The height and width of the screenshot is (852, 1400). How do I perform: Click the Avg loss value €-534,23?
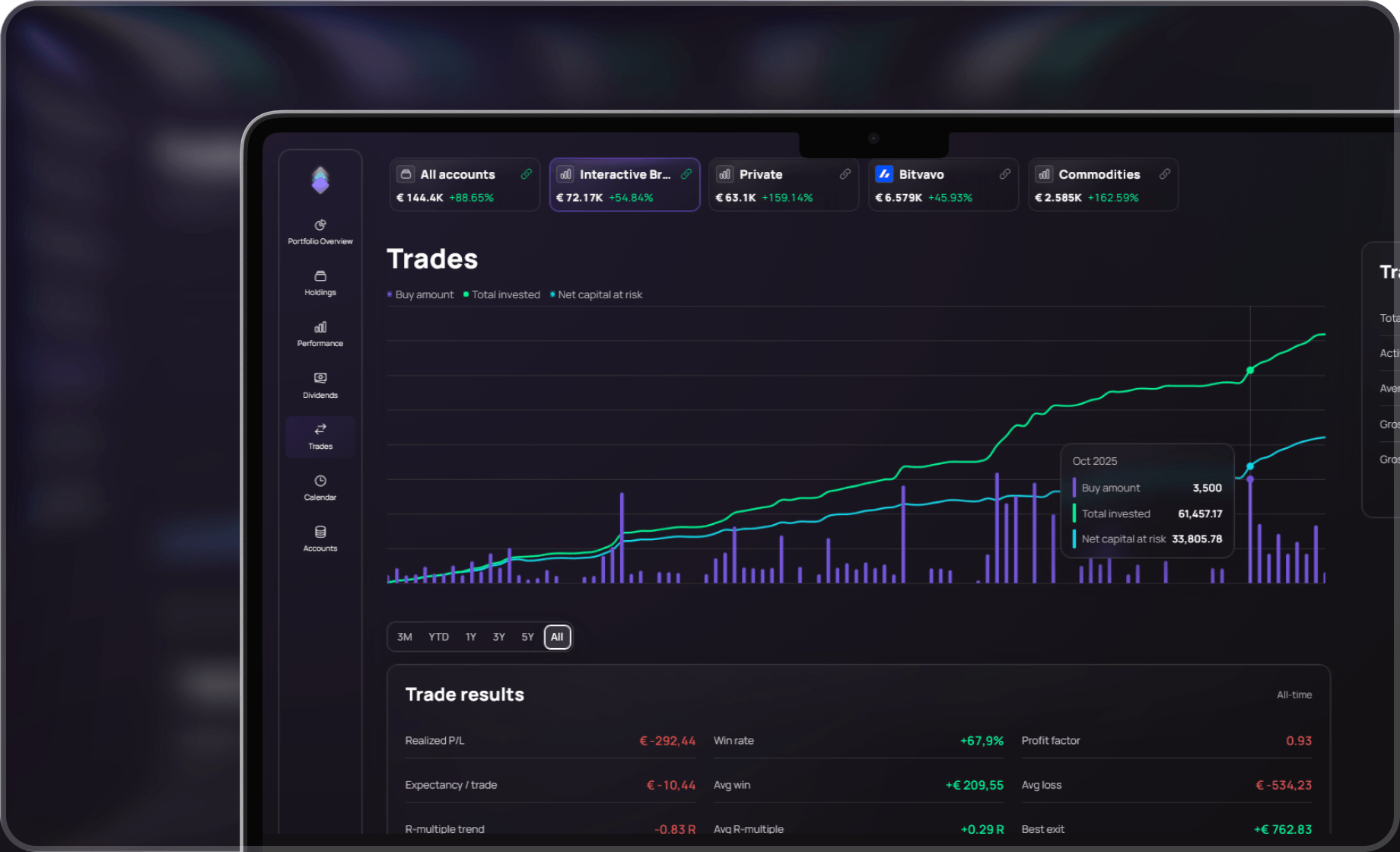click(x=1284, y=785)
